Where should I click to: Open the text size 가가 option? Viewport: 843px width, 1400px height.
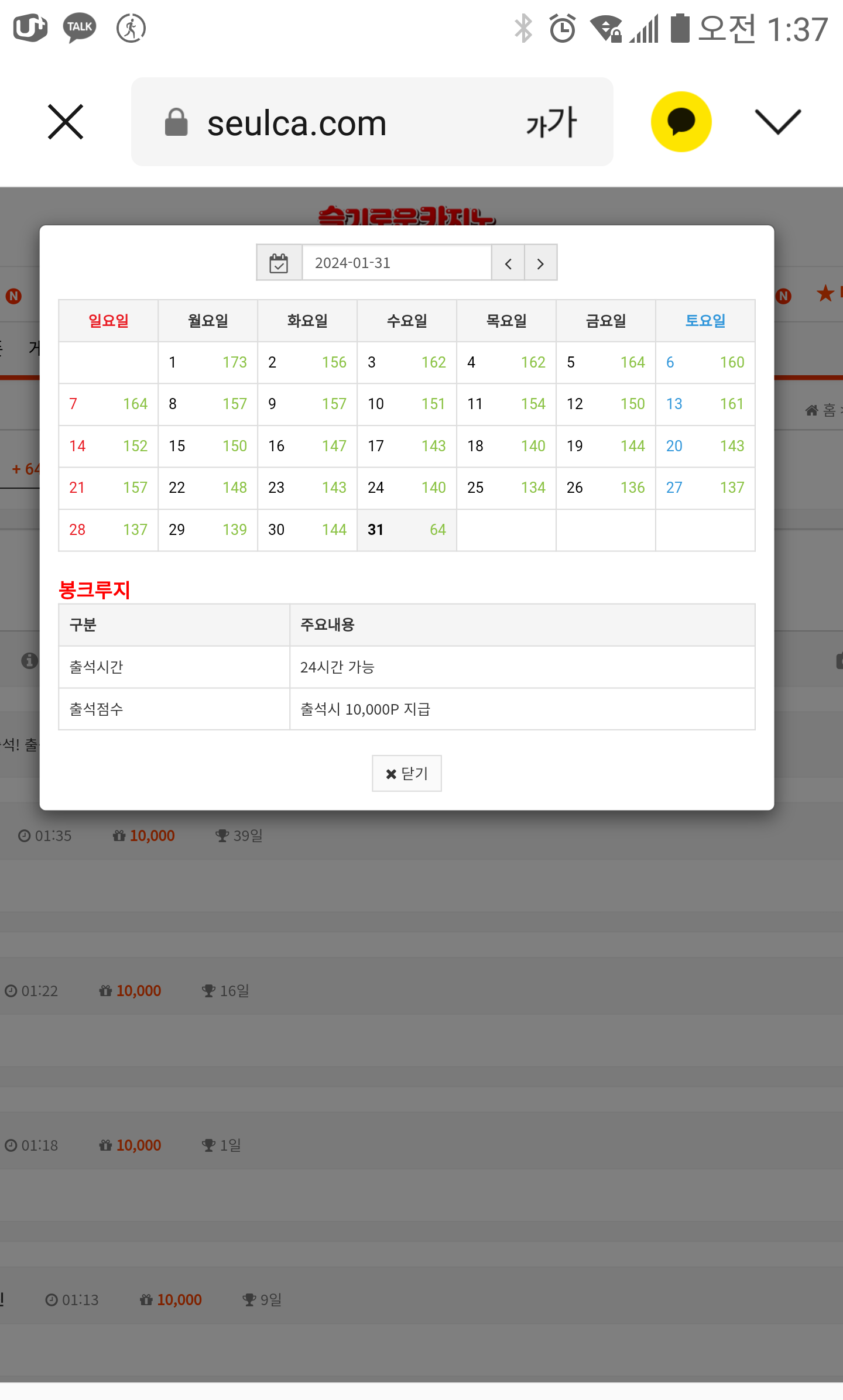click(551, 122)
